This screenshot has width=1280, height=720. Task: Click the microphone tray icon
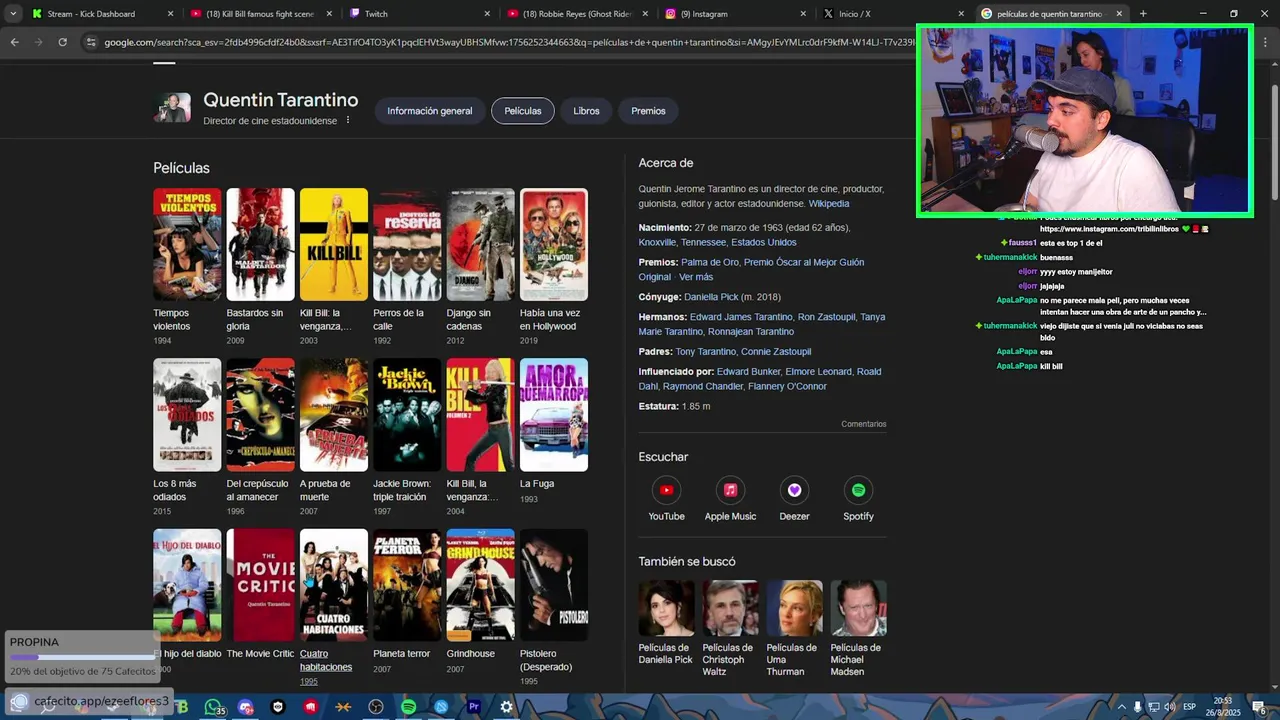(x=1137, y=707)
